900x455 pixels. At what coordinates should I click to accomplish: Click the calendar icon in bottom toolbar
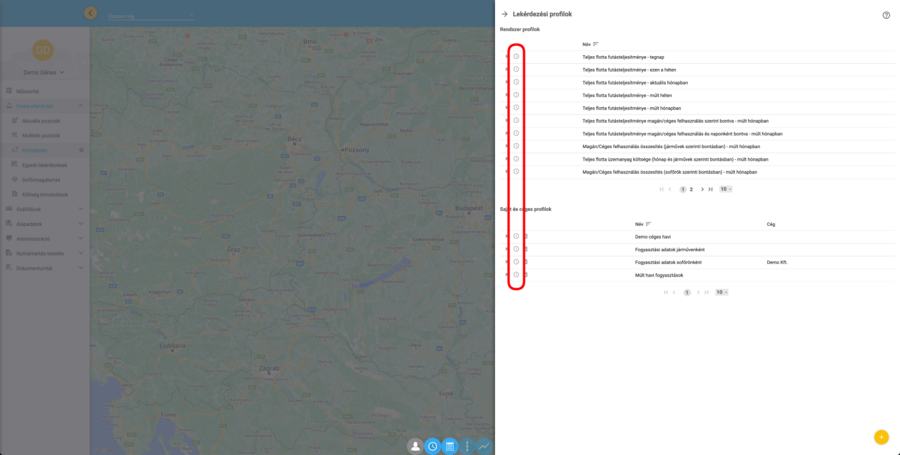tap(450, 446)
